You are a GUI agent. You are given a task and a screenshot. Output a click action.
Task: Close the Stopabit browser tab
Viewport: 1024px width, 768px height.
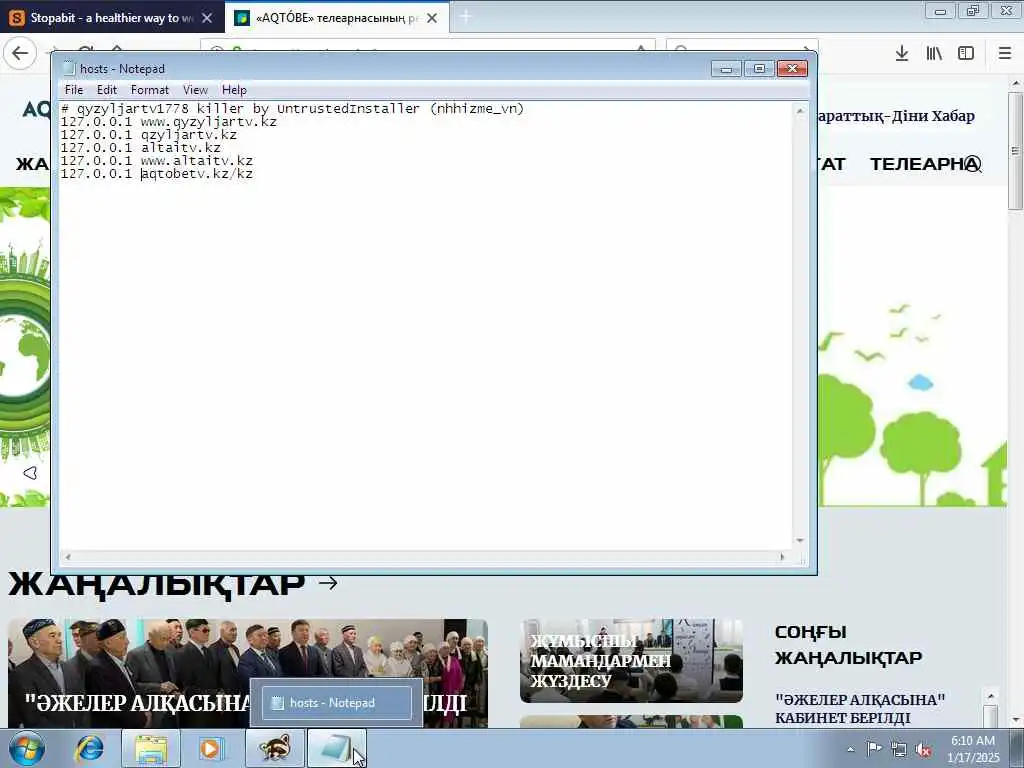(x=207, y=18)
